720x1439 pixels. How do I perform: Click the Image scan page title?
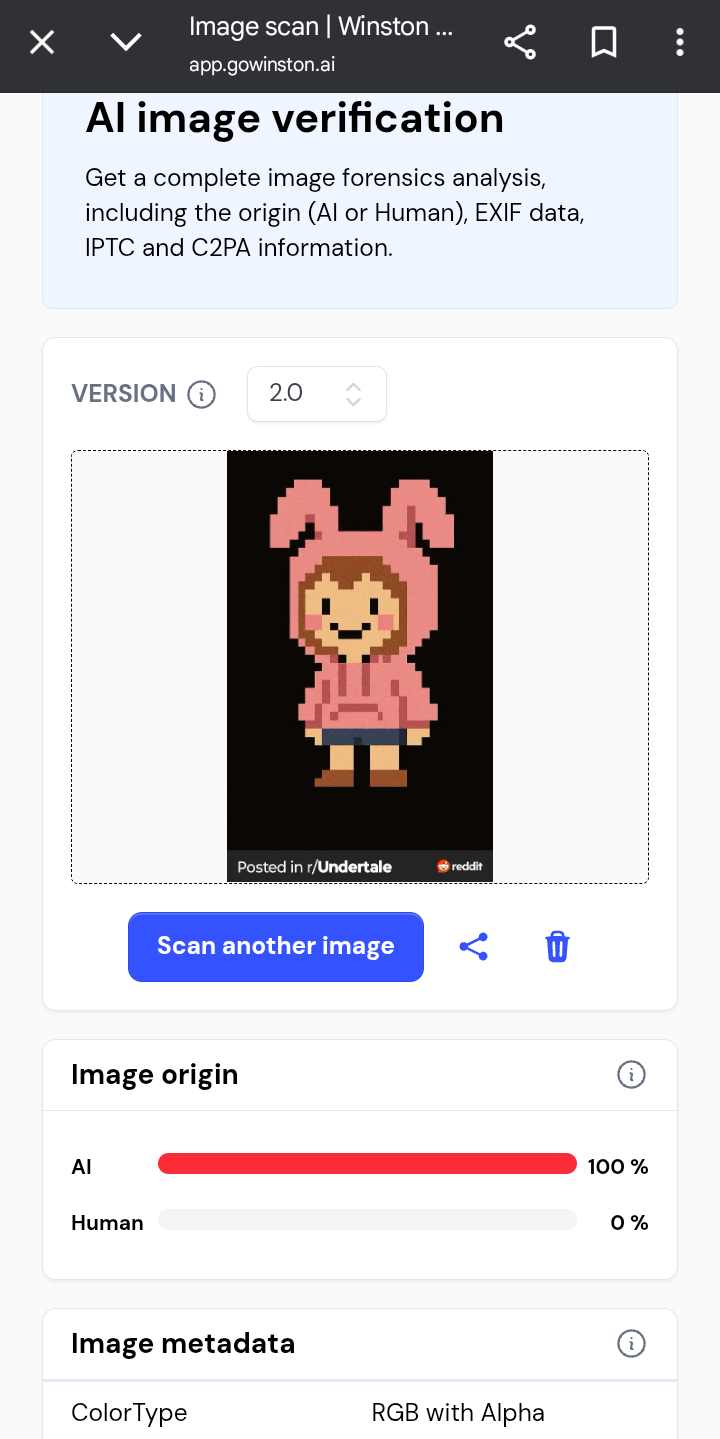(x=321, y=27)
